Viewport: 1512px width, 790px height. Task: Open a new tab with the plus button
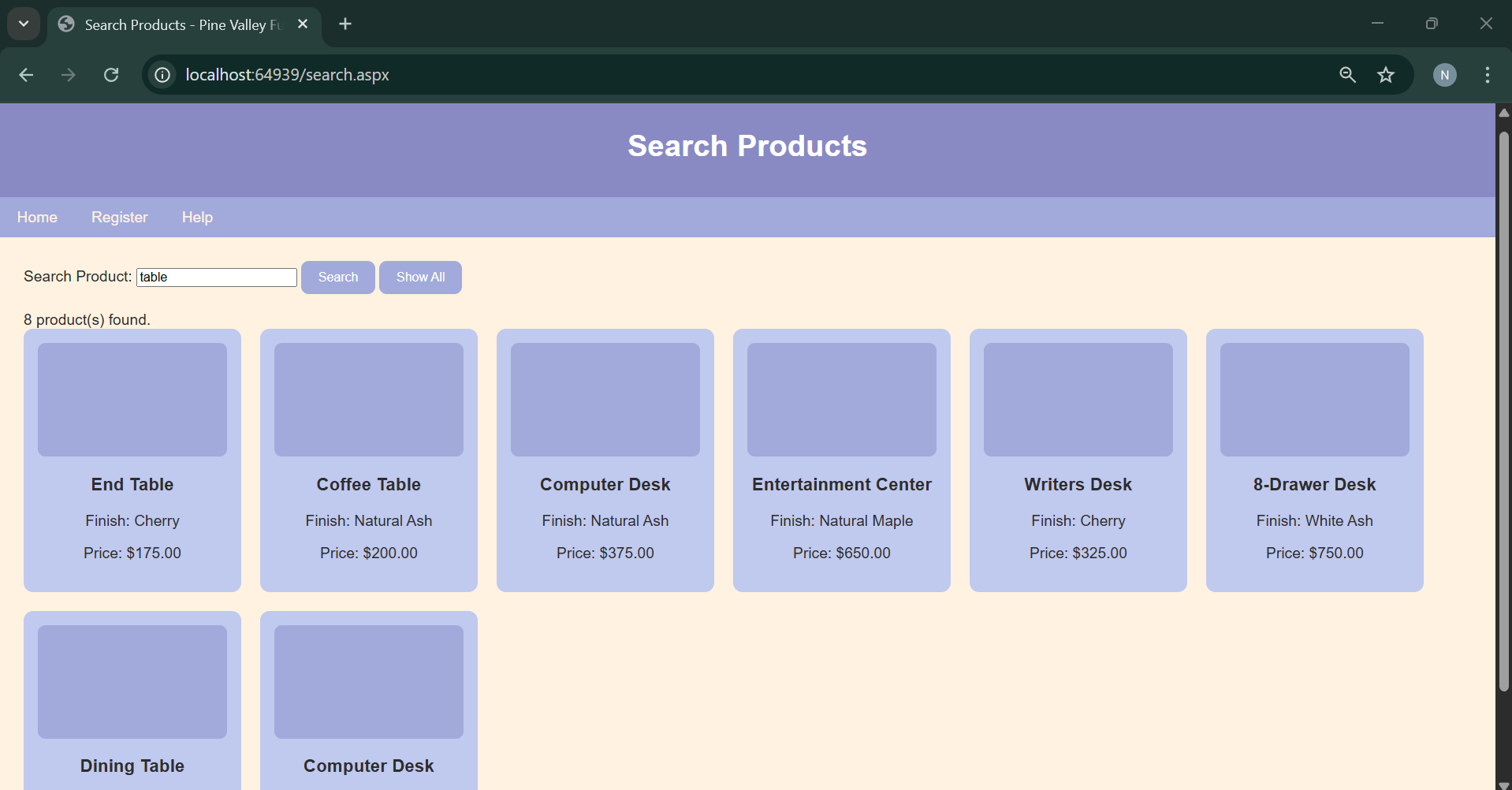click(344, 24)
